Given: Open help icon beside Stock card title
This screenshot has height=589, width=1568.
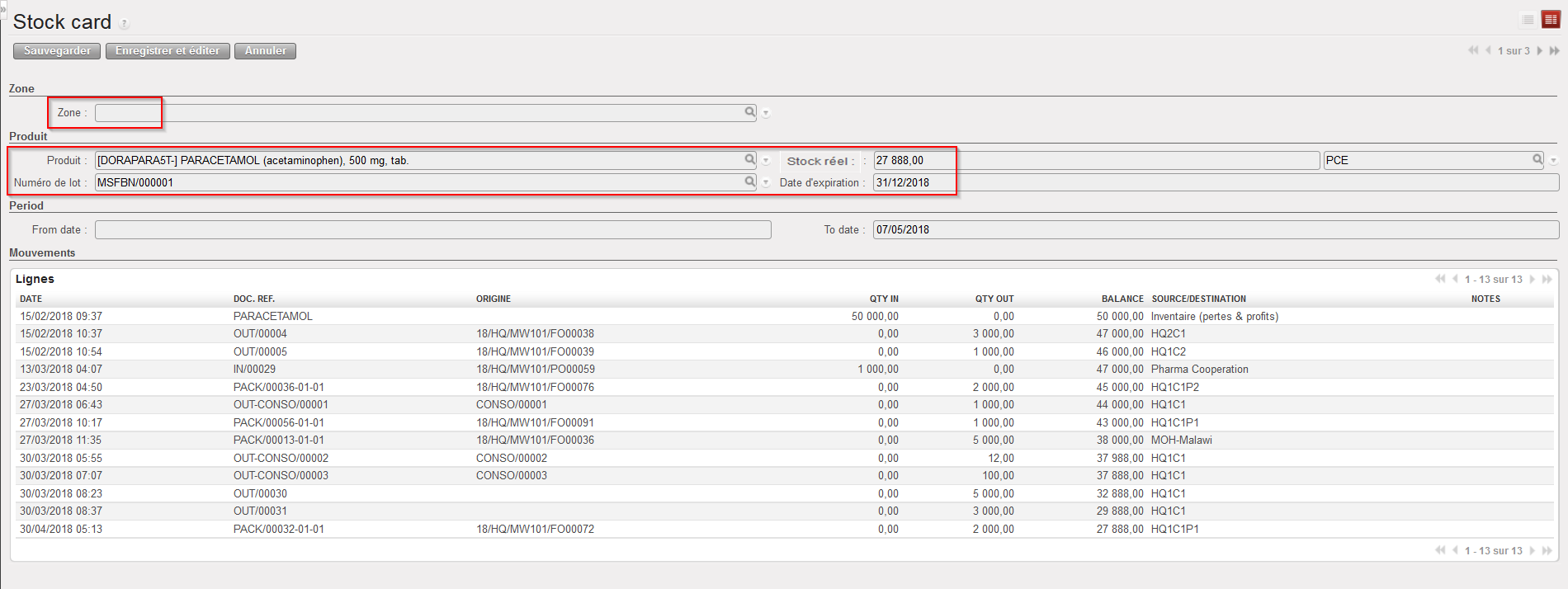Looking at the screenshot, I should pyautogui.click(x=125, y=24).
